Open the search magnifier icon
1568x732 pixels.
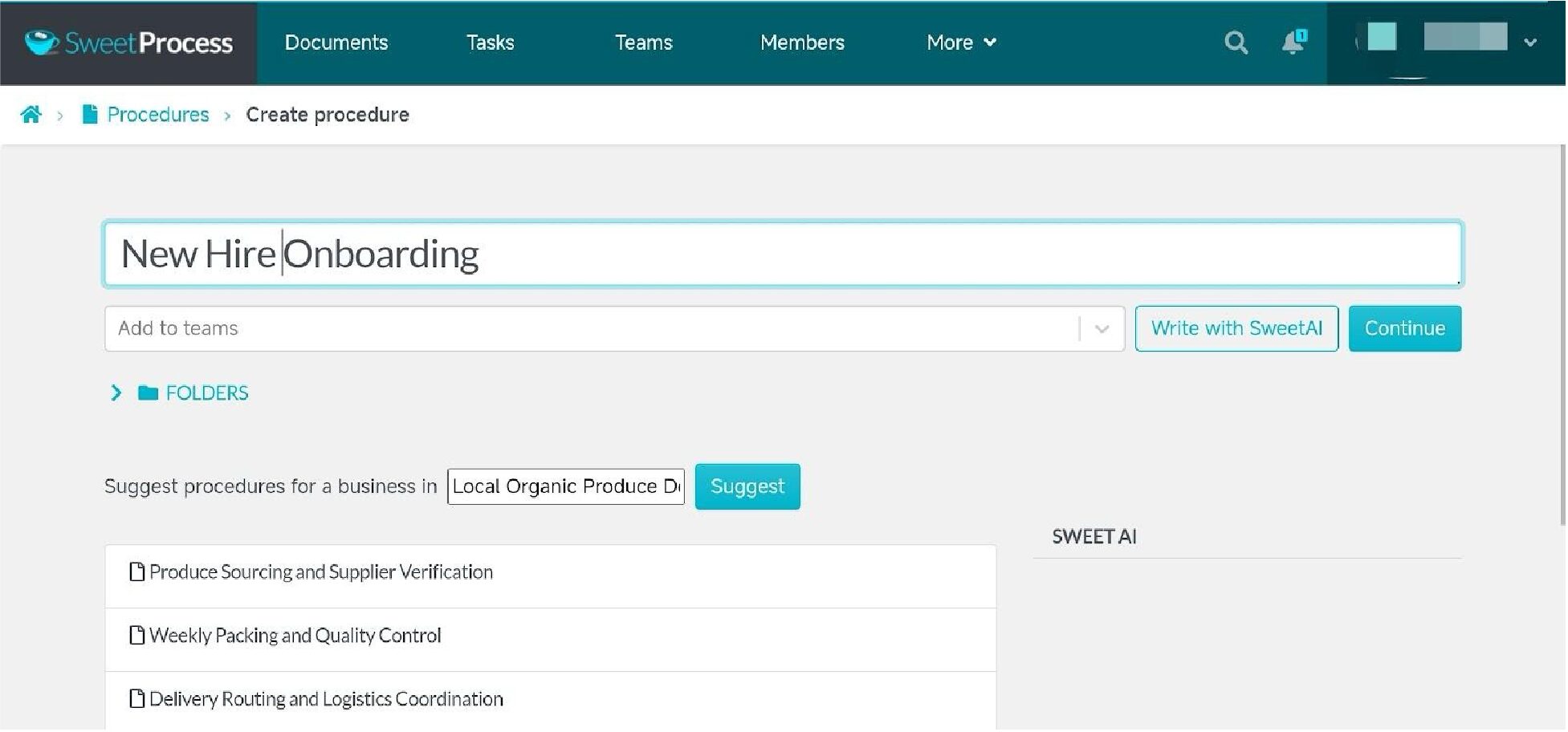pos(1237,43)
